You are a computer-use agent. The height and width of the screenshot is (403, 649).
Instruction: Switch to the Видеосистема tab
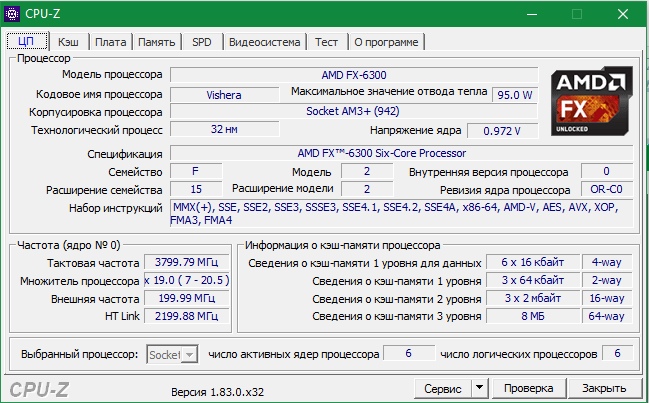pyautogui.click(x=264, y=42)
